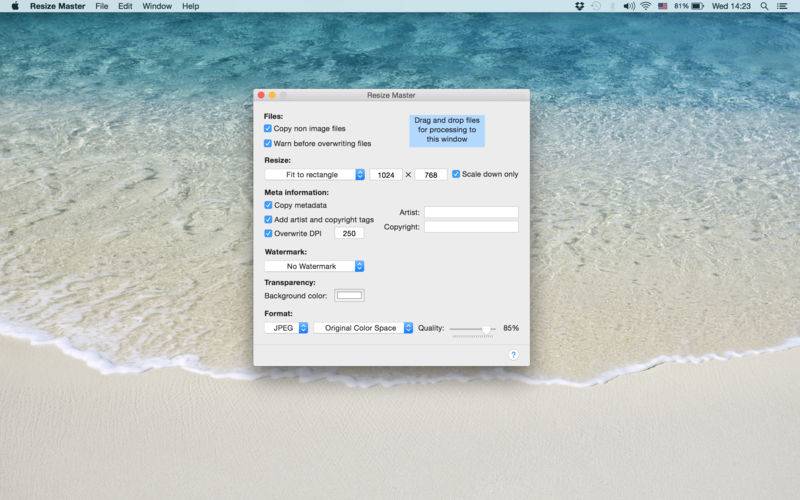This screenshot has height=500, width=800.
Task: Open the help question mark button
Action: point(513,355)
